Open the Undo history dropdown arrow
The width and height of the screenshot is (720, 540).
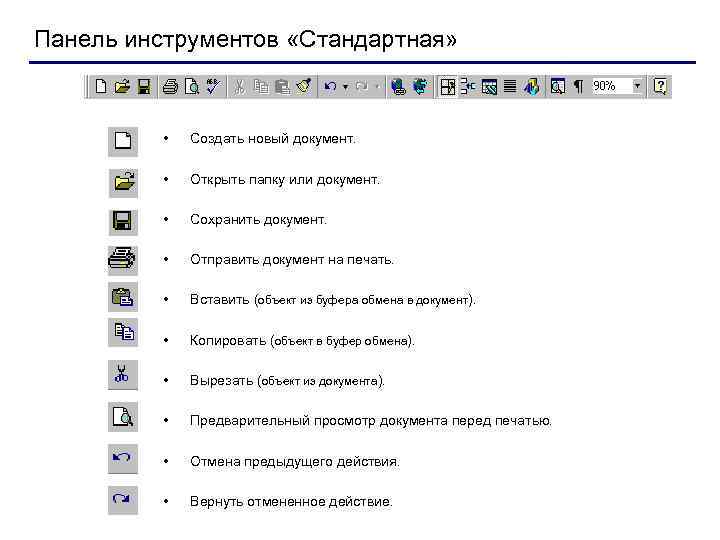coord(345,86)
